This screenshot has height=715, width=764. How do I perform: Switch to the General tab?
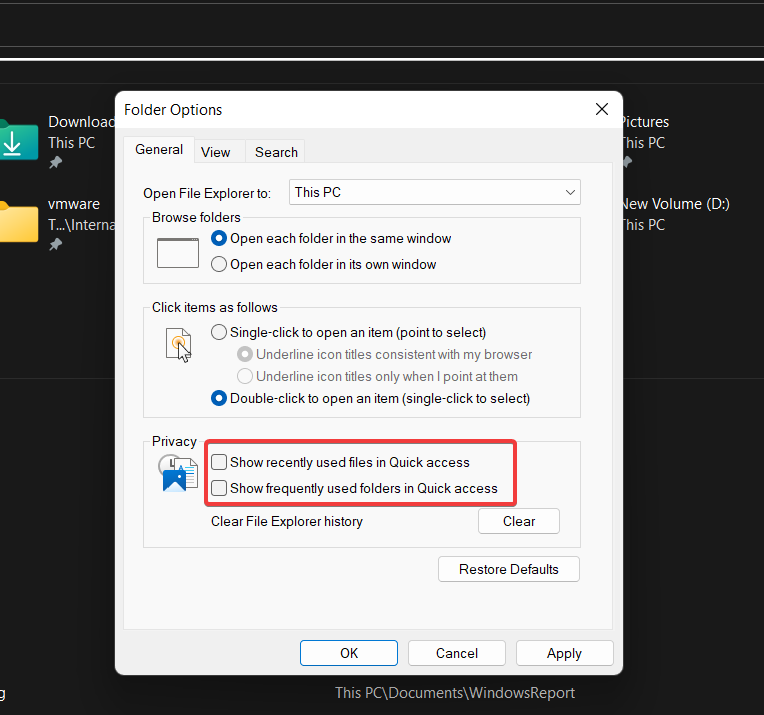[x=159, y=149]
